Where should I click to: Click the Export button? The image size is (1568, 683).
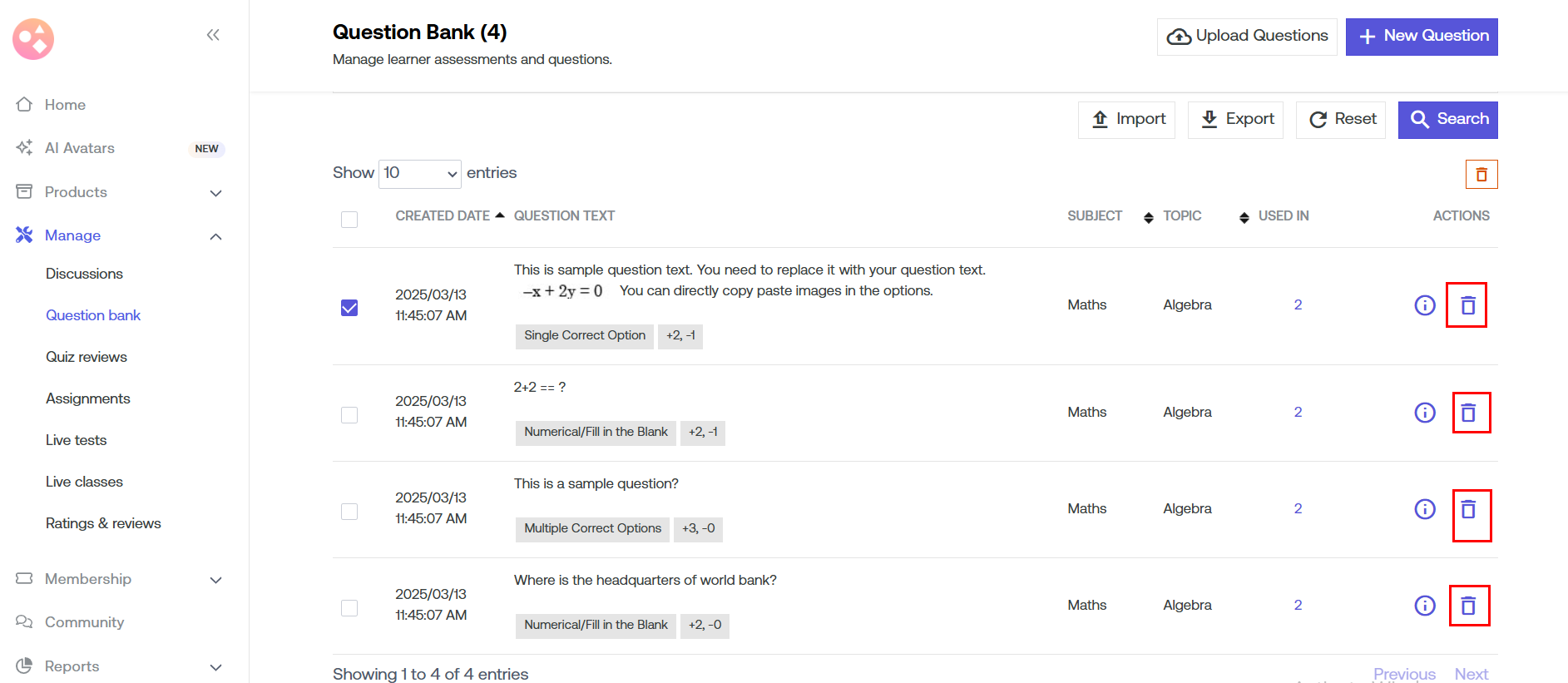pyautogui.click(x=1235, y=120)
